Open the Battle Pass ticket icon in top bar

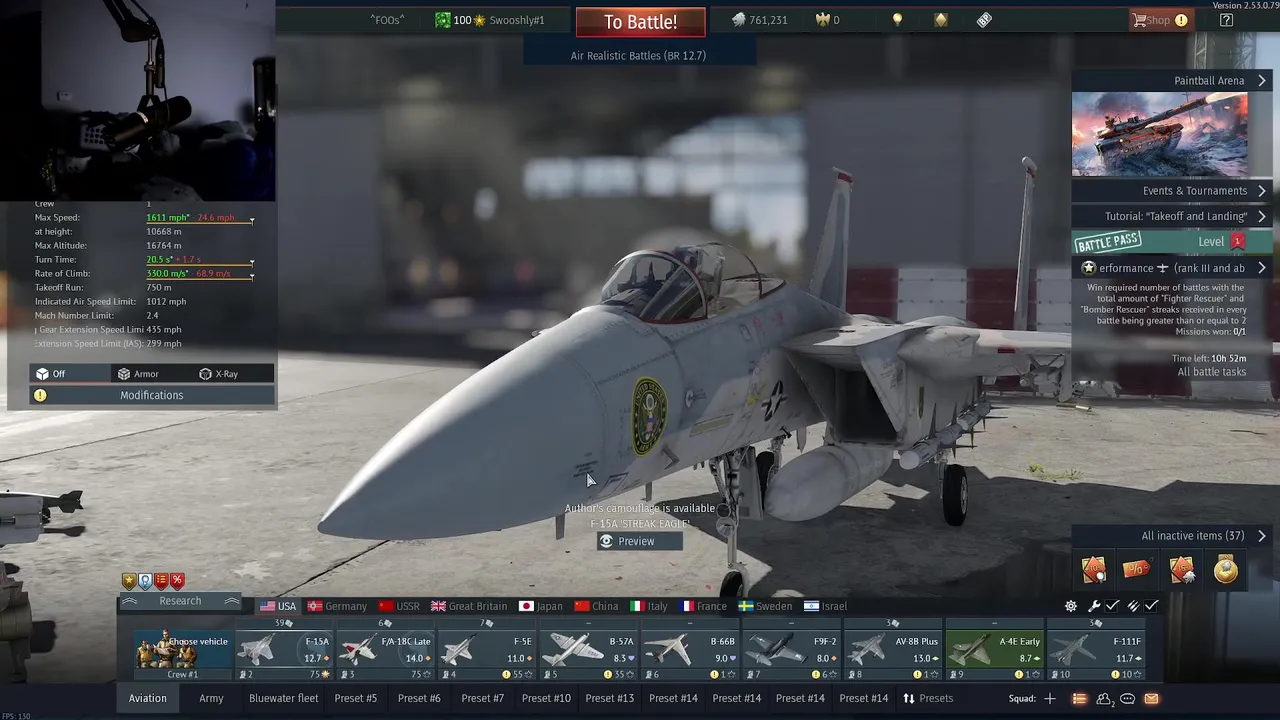point(985,20)
